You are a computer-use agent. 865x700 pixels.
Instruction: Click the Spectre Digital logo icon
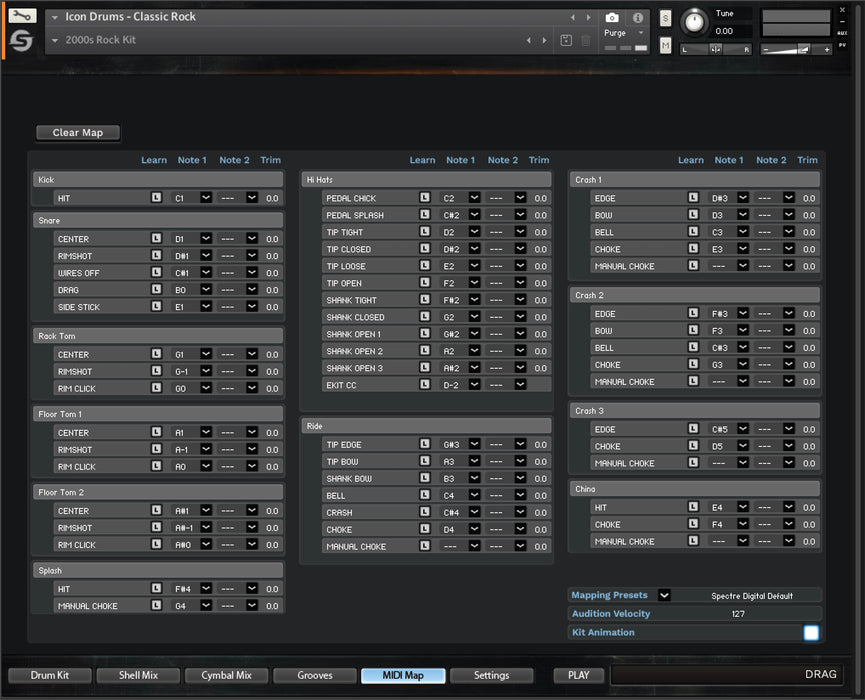click(21, 40)
